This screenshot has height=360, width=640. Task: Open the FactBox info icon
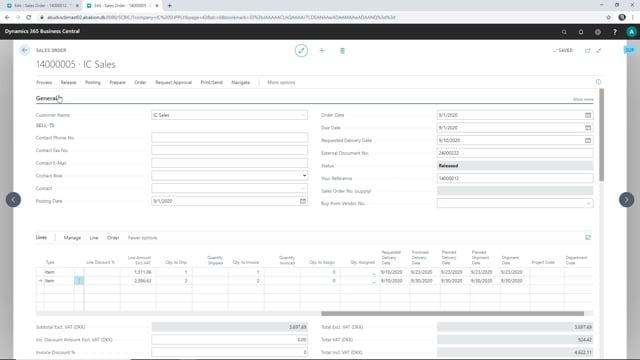598,82
